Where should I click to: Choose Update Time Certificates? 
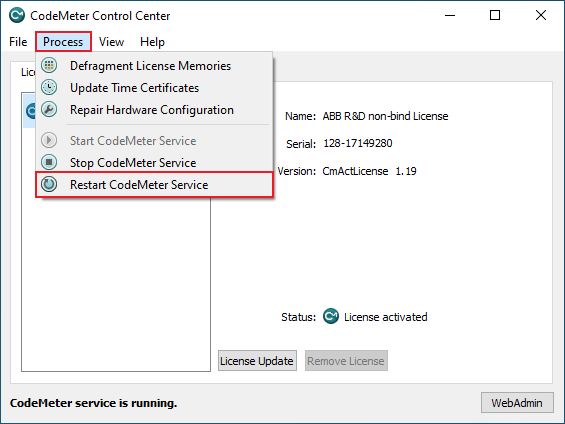(154, 88)
